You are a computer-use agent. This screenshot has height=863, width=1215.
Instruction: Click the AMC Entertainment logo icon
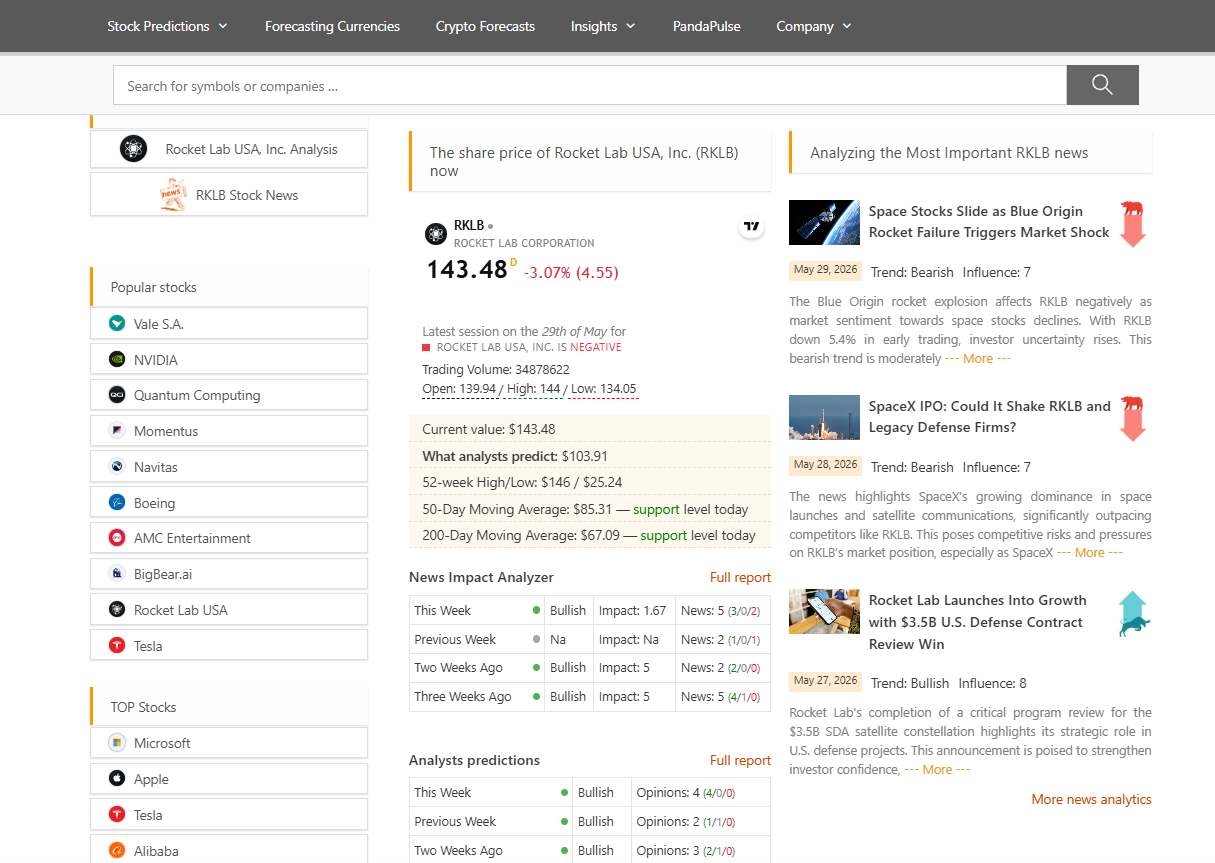tap(116, 538)
